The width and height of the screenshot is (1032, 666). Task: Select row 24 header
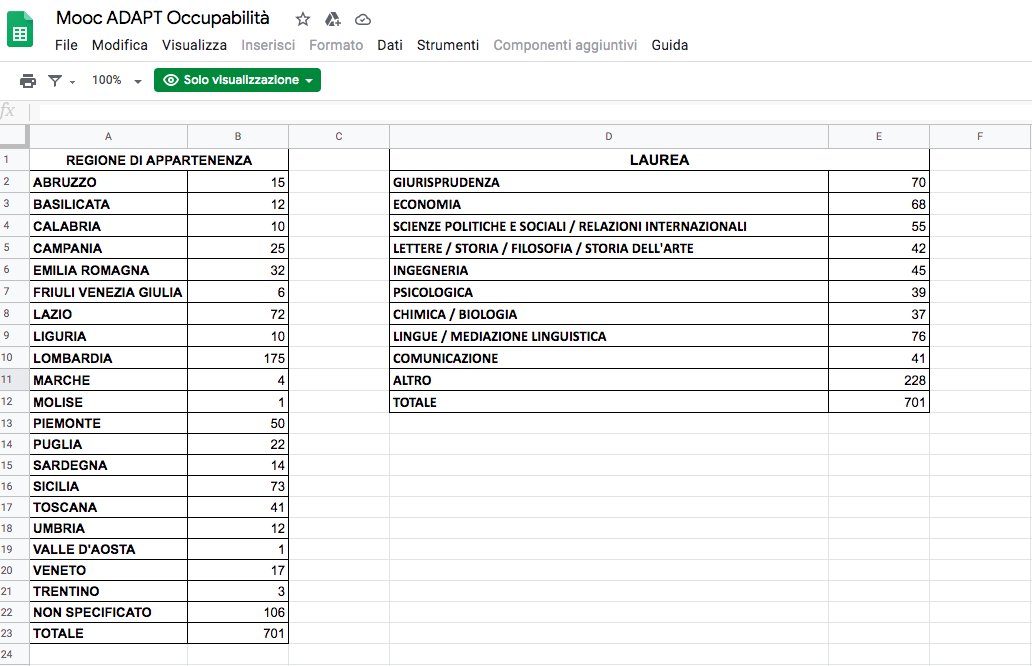[x=14, y=654]
